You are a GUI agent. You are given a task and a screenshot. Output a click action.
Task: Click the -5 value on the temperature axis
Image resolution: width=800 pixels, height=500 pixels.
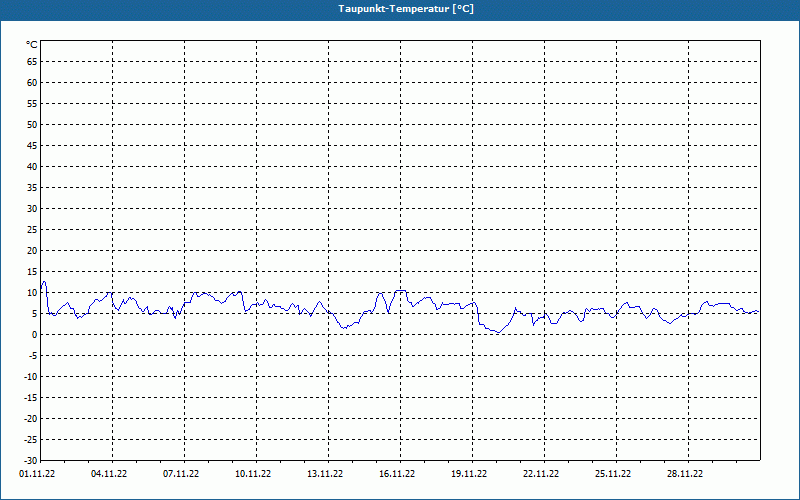[34, 356]
